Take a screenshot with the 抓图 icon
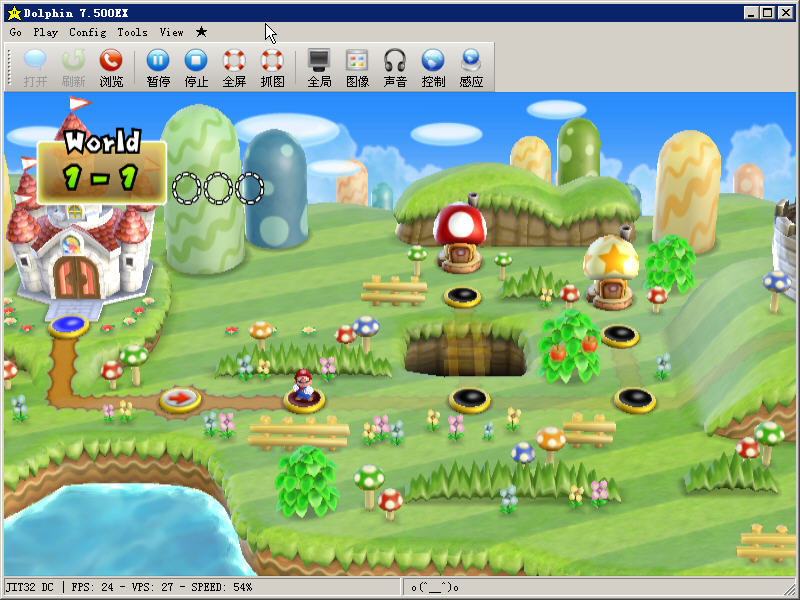Screen dimensions: 800x600 272,67
